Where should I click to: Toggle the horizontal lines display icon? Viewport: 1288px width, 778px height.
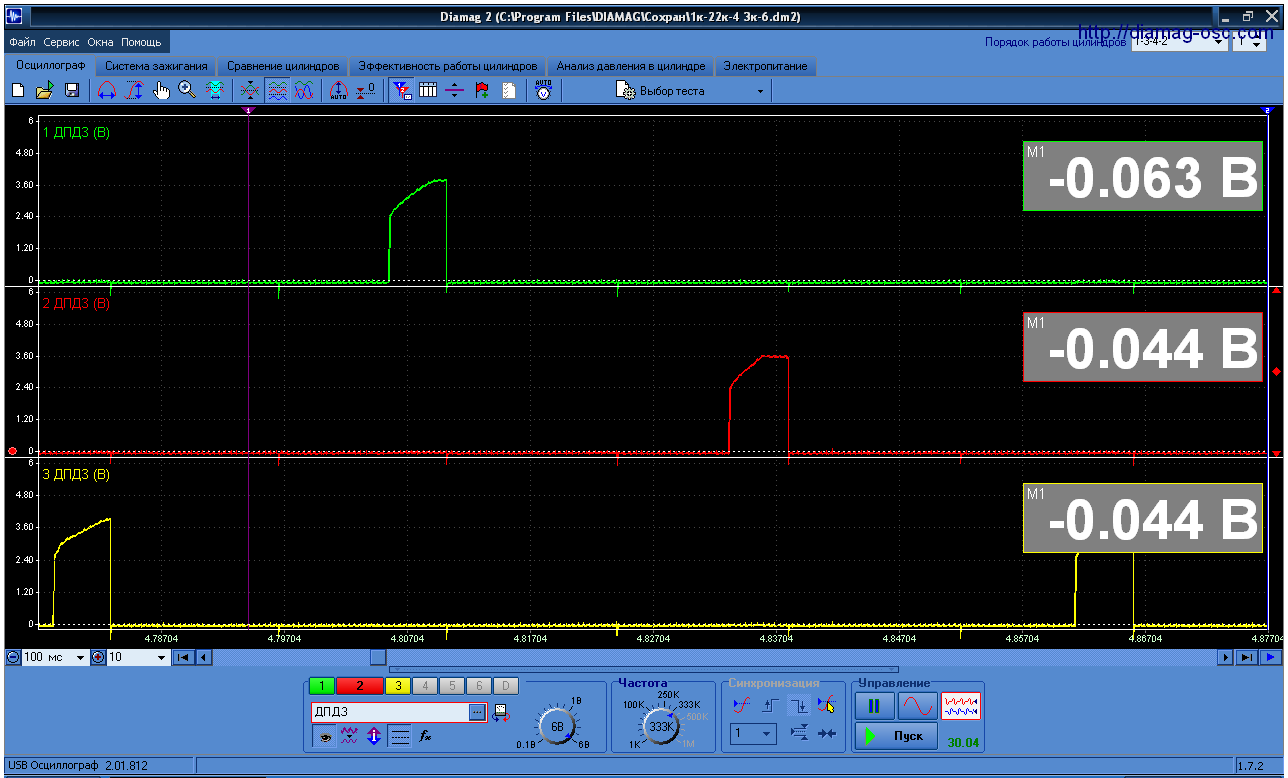coord(399,737)
